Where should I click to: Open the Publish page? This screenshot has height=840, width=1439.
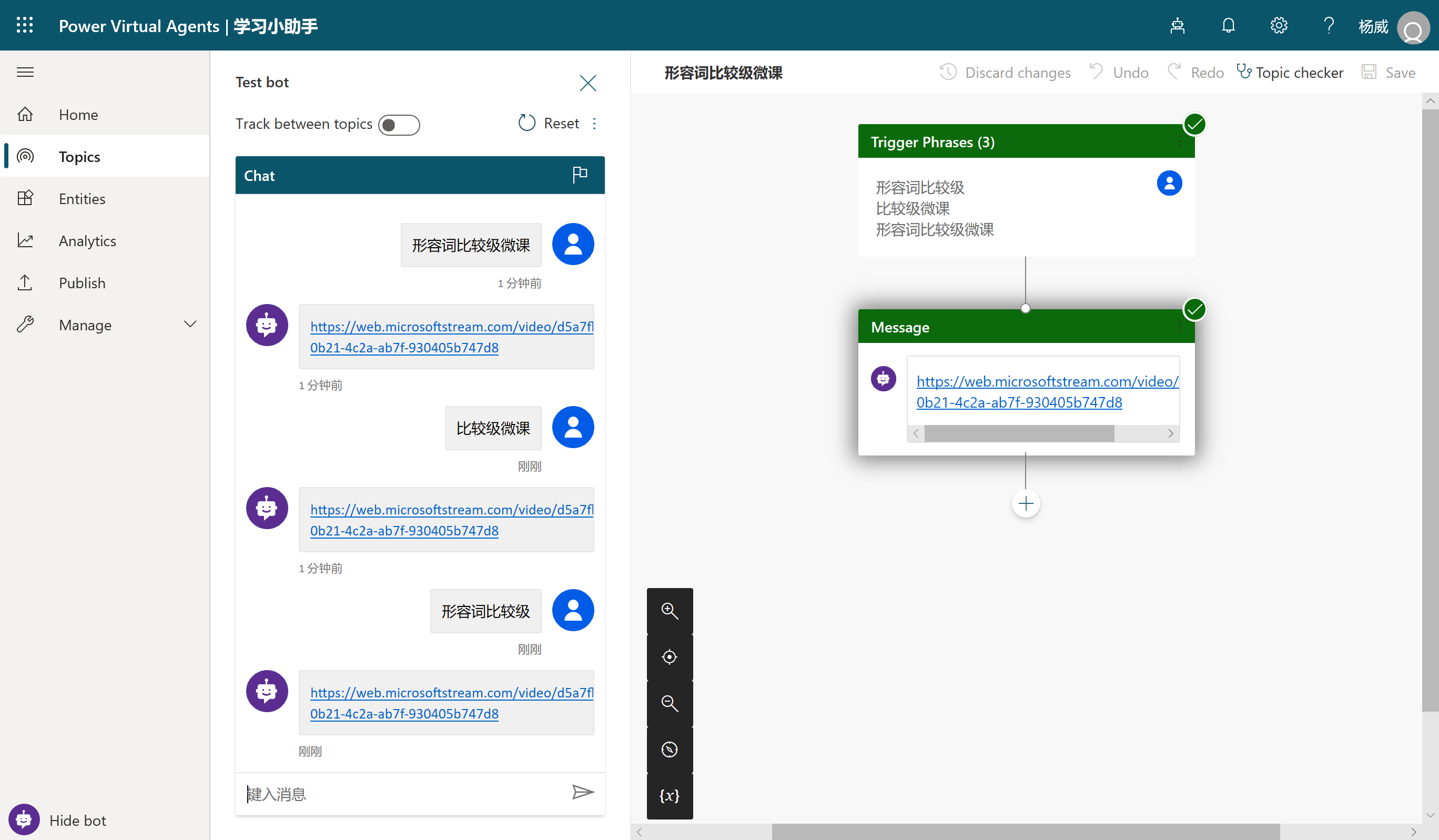pos(82,282)
